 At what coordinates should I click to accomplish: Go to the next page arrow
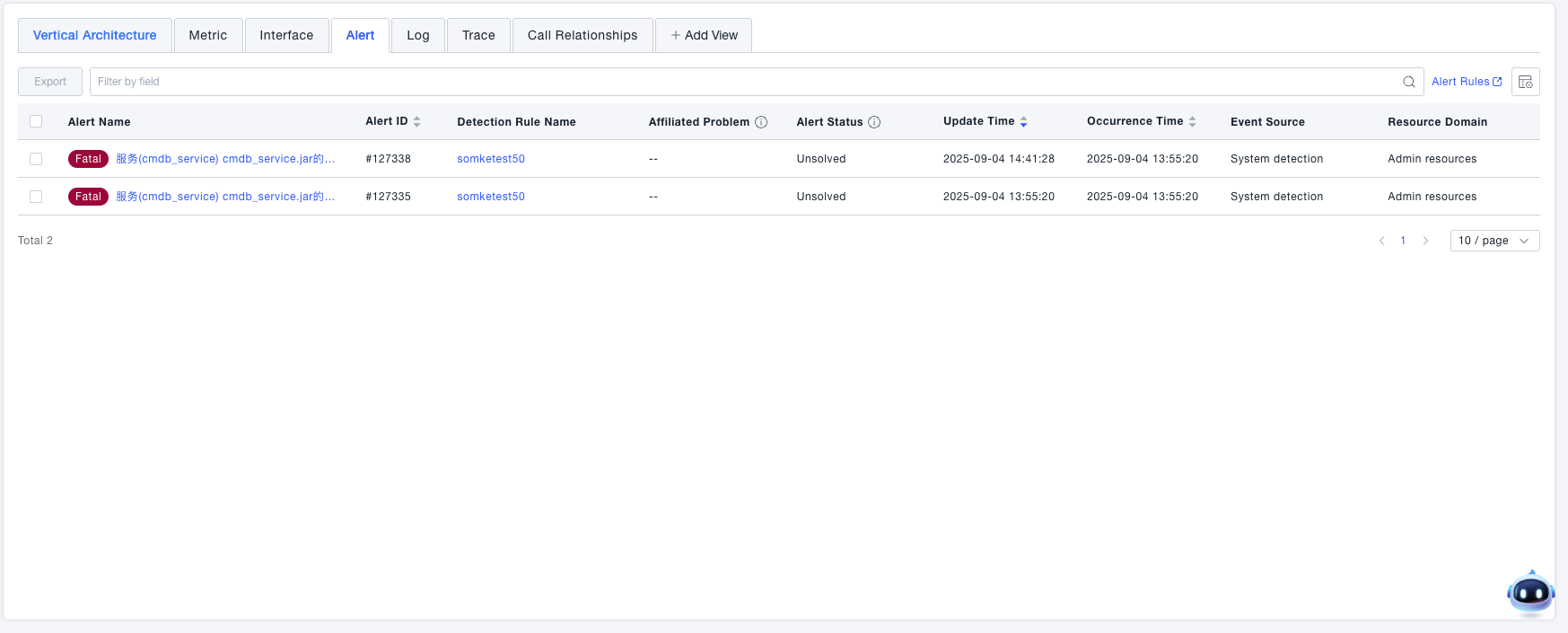tap(1425, 241)
